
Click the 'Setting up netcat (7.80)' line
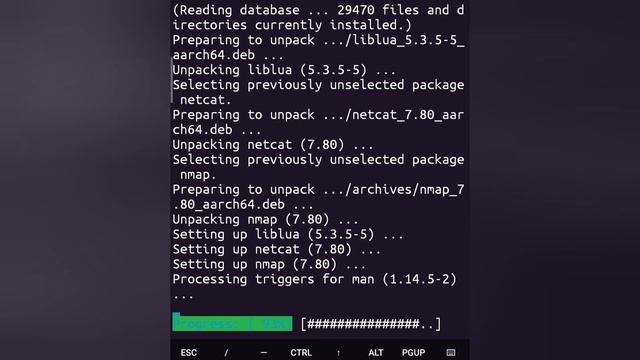[276, 249]
